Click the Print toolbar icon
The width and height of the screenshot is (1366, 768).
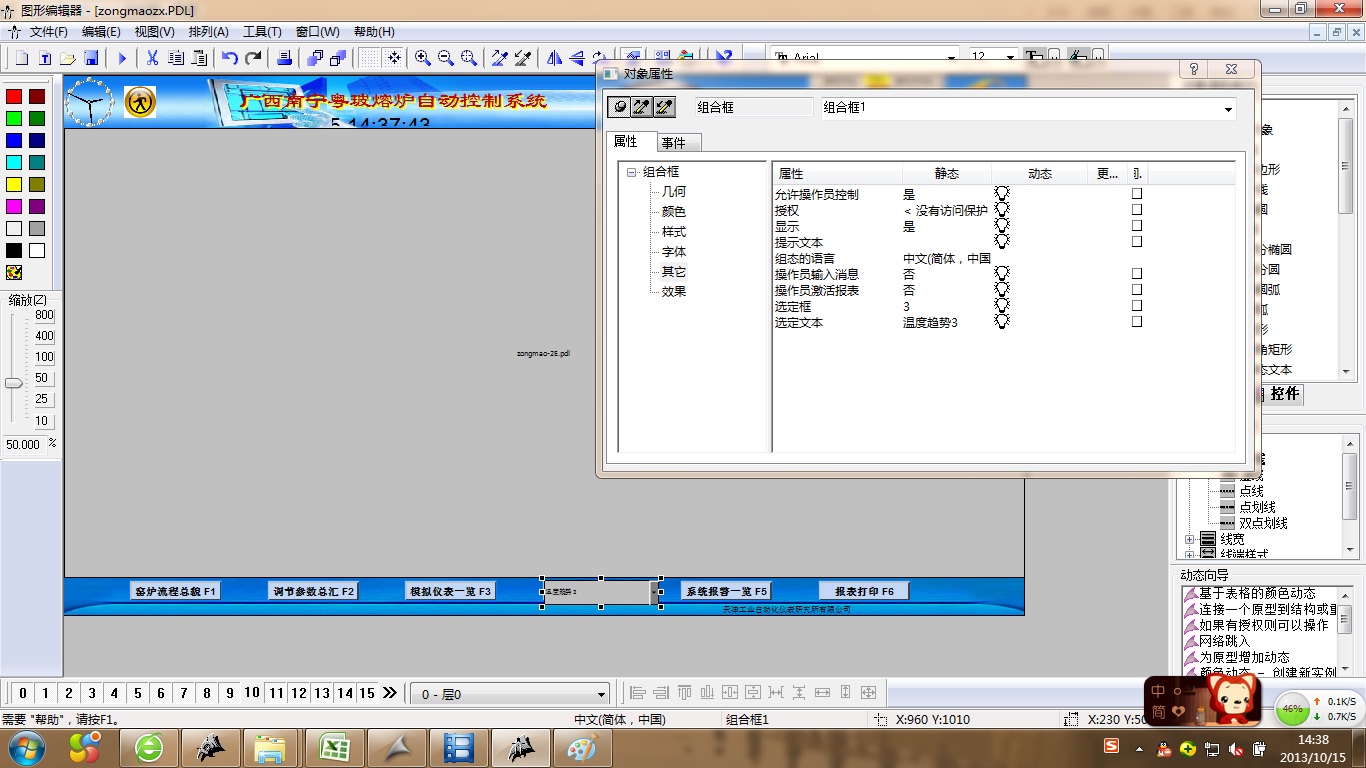(x=284, y=58)
